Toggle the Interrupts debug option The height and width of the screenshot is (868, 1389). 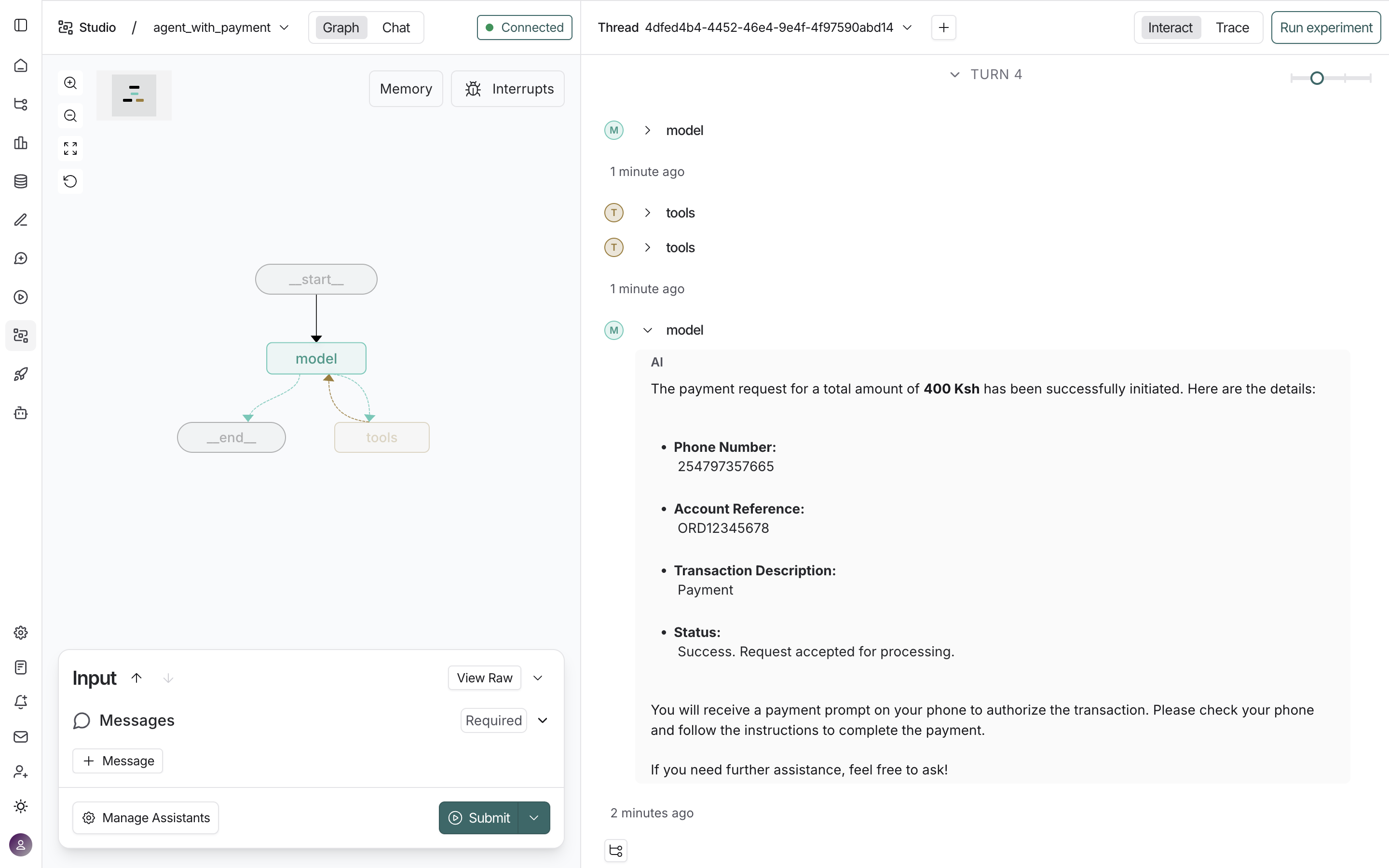507,88
